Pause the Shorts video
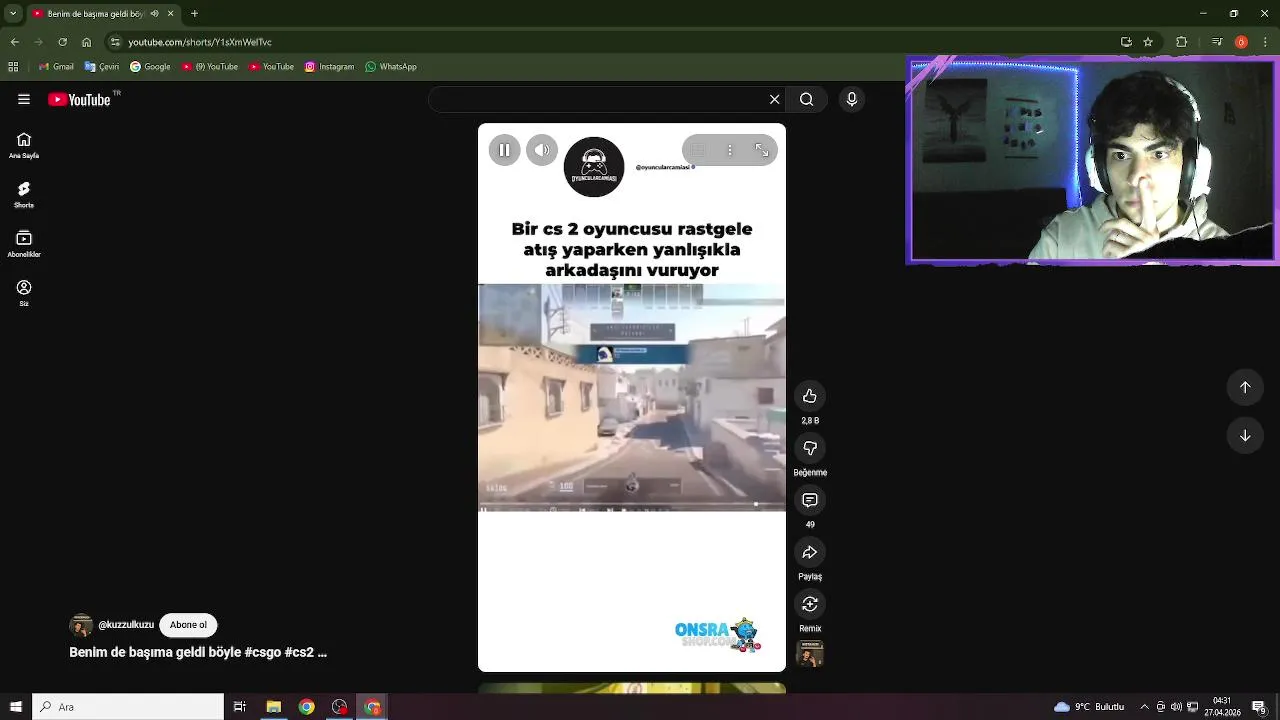 [x=504, y=150]
